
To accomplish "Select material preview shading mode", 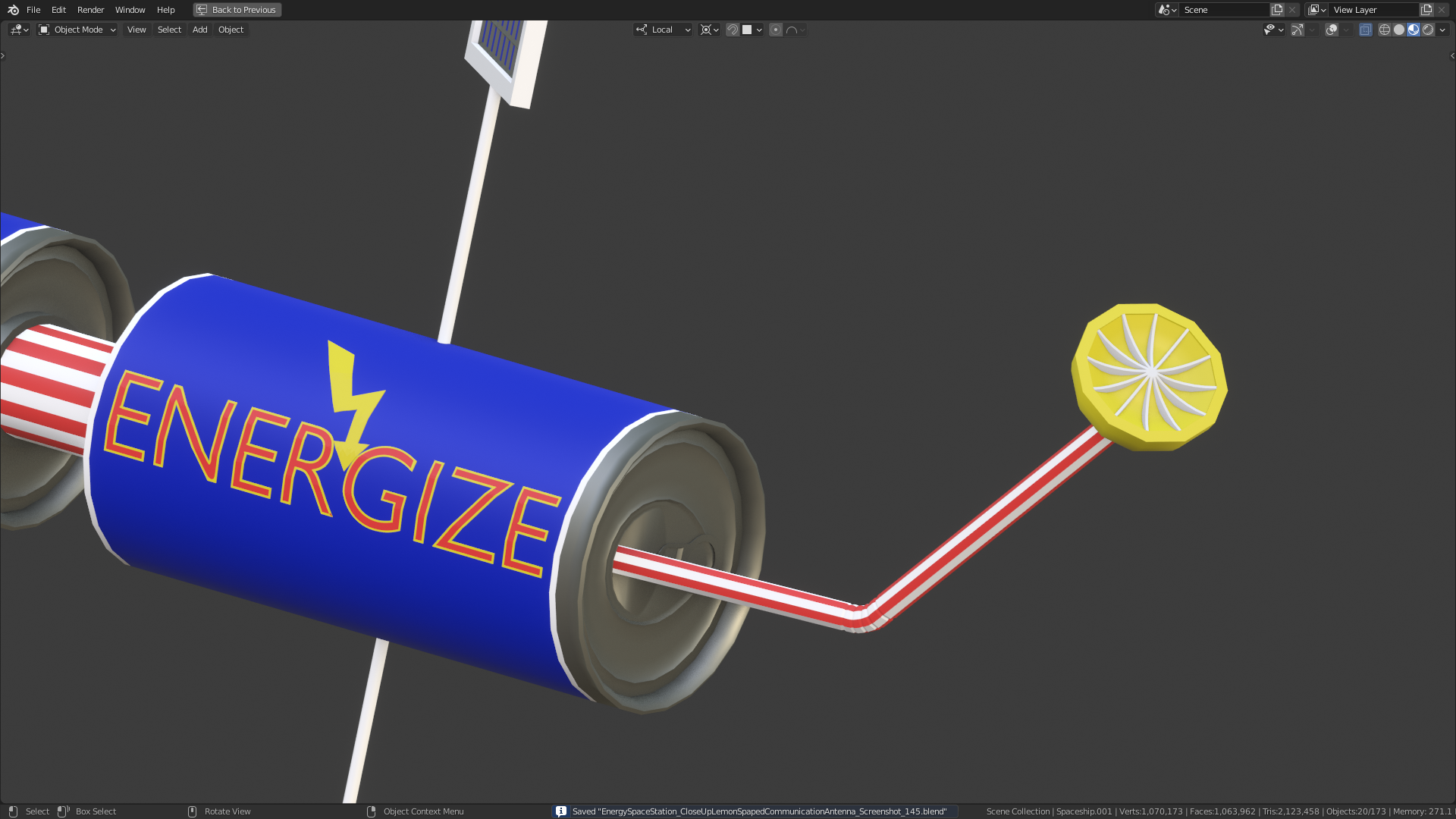I will pyautogui.click(x=1414, y=30).
